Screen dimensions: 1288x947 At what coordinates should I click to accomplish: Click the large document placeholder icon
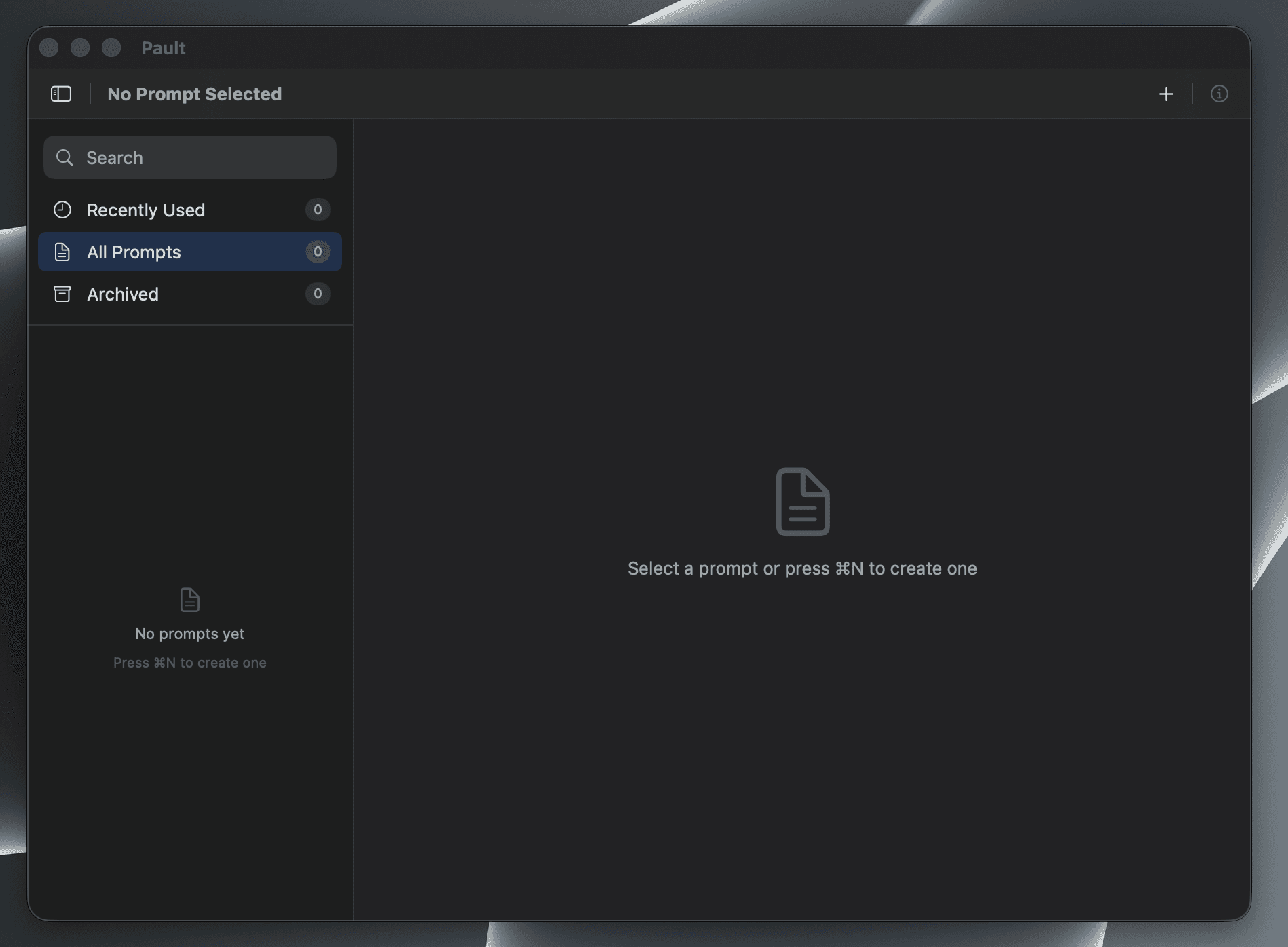[803, 501]
